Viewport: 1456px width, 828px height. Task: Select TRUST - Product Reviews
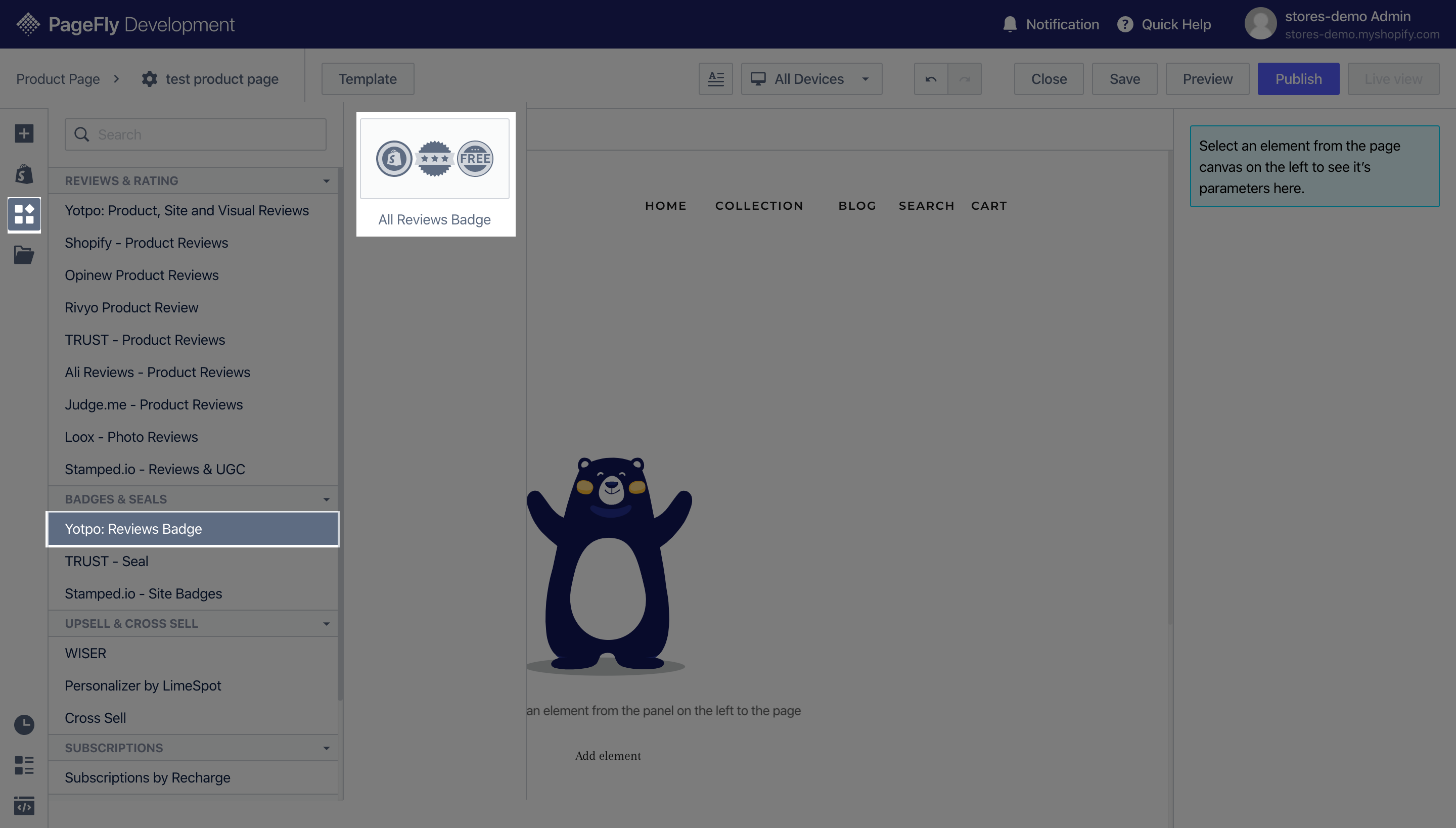193,340
